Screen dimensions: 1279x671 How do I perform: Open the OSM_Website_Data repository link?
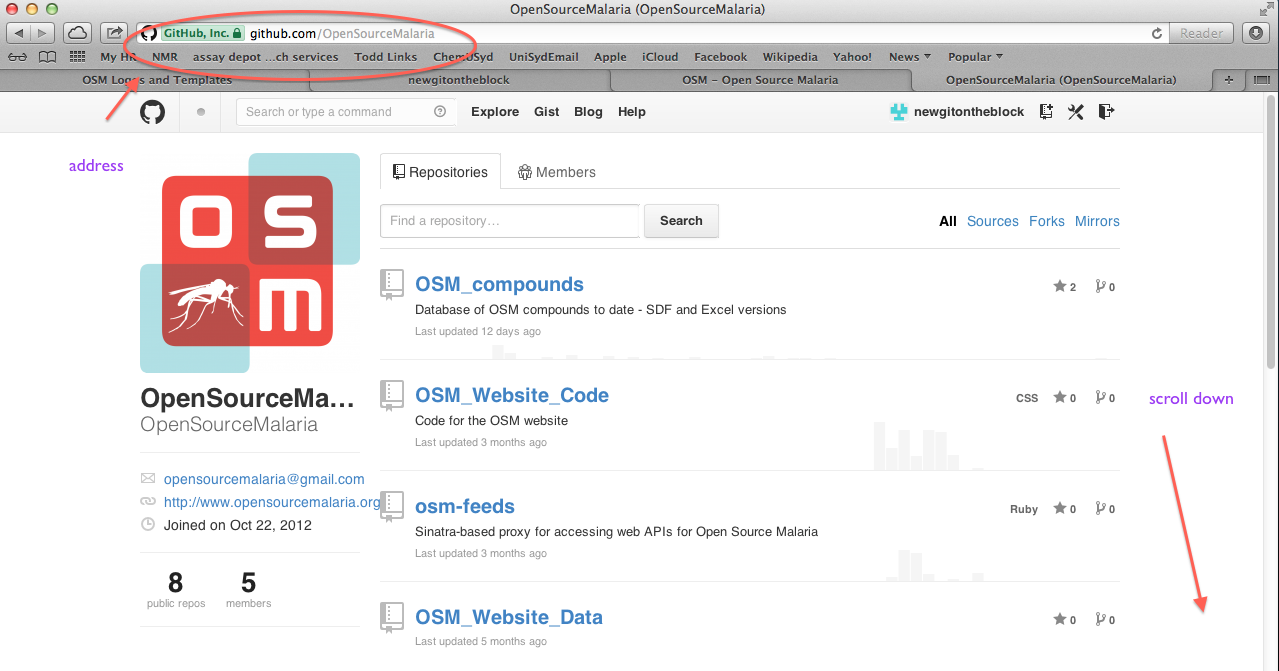point(509,617)
